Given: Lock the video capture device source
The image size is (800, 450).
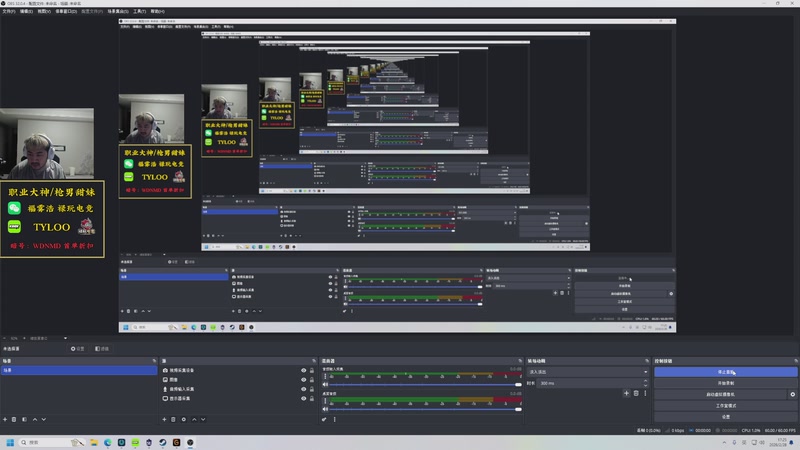Looking at the screenshot, I should click(312, 370).
